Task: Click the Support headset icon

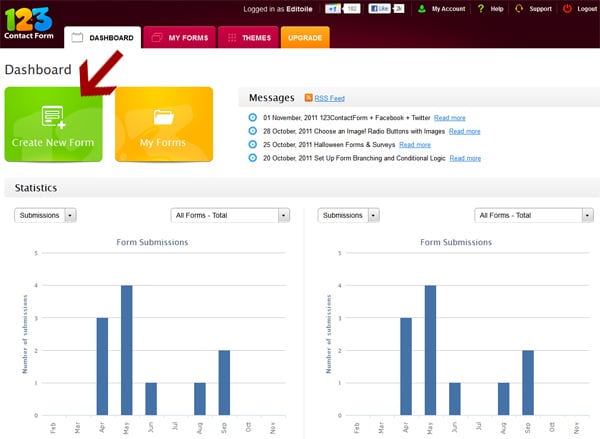Action: 519,8
